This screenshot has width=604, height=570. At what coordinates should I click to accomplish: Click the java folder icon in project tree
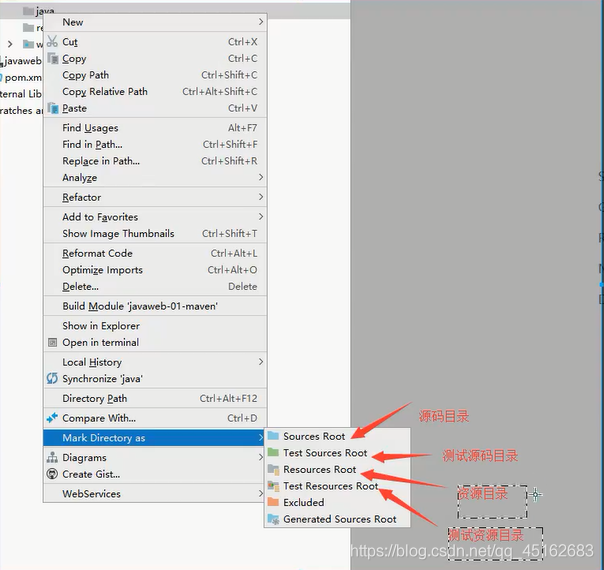point(28,11)
